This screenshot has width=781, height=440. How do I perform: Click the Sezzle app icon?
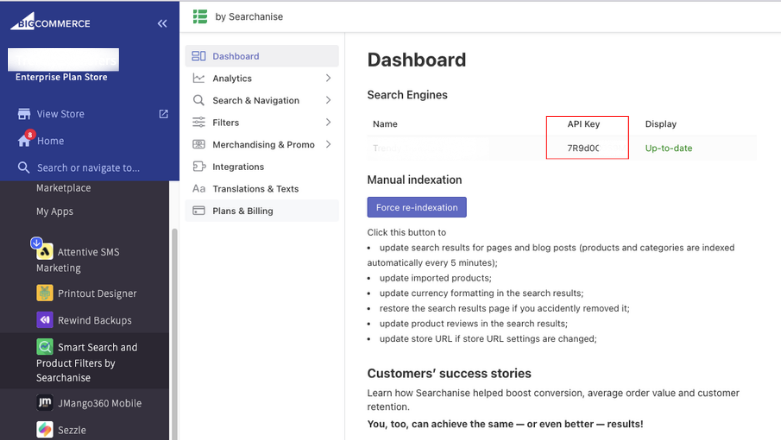(x=45, y=429)
